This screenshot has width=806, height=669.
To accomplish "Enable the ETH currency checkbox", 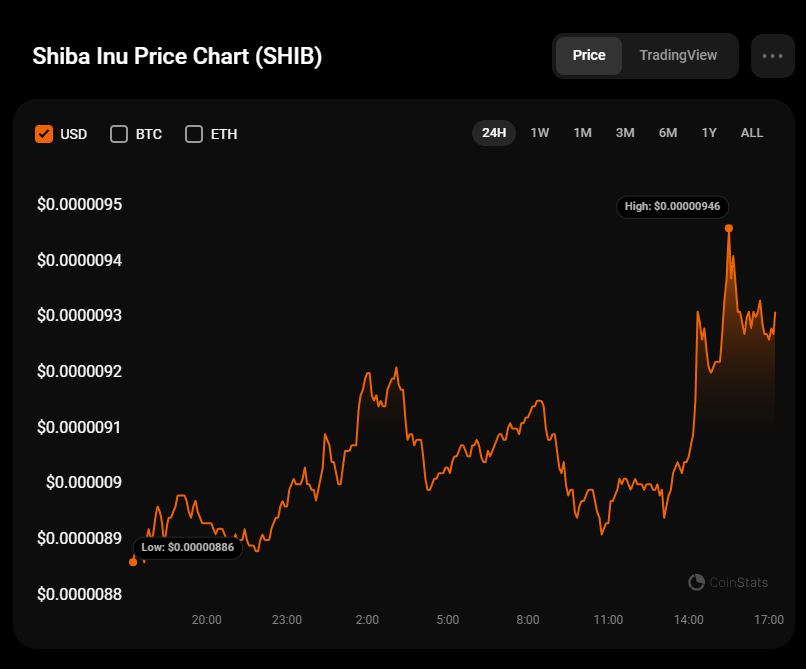I will point(194,134).
